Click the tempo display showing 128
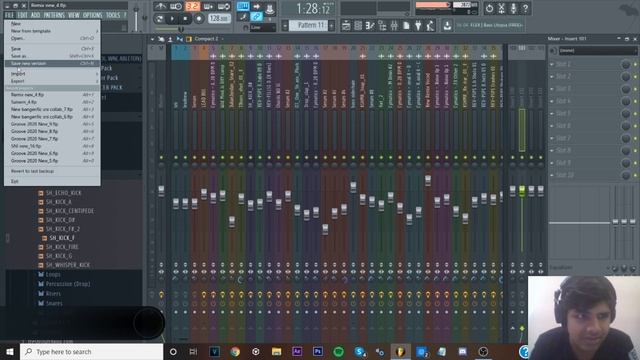 pos(219,18)
